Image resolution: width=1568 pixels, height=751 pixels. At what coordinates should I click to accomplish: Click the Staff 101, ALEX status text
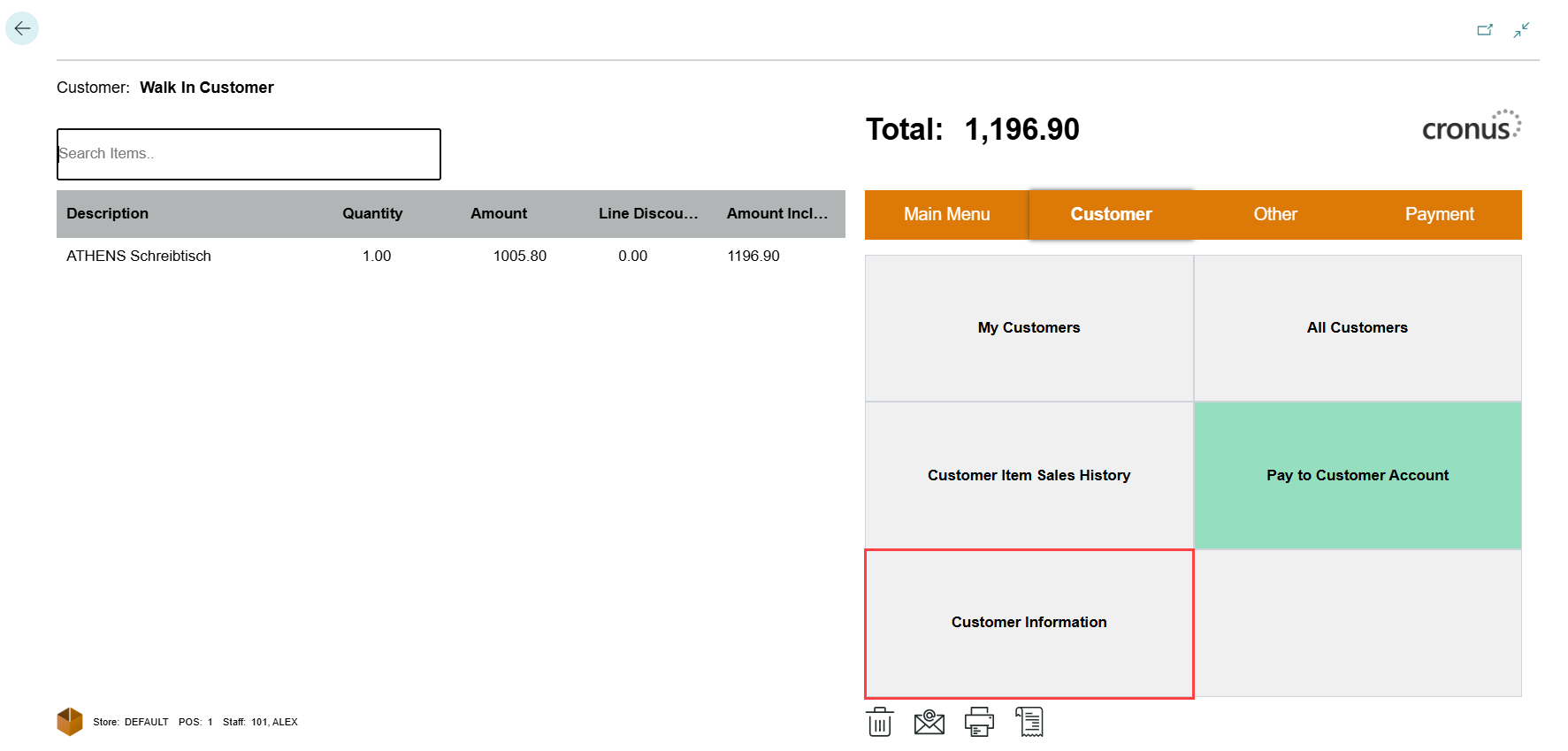(x=260, y=722)
